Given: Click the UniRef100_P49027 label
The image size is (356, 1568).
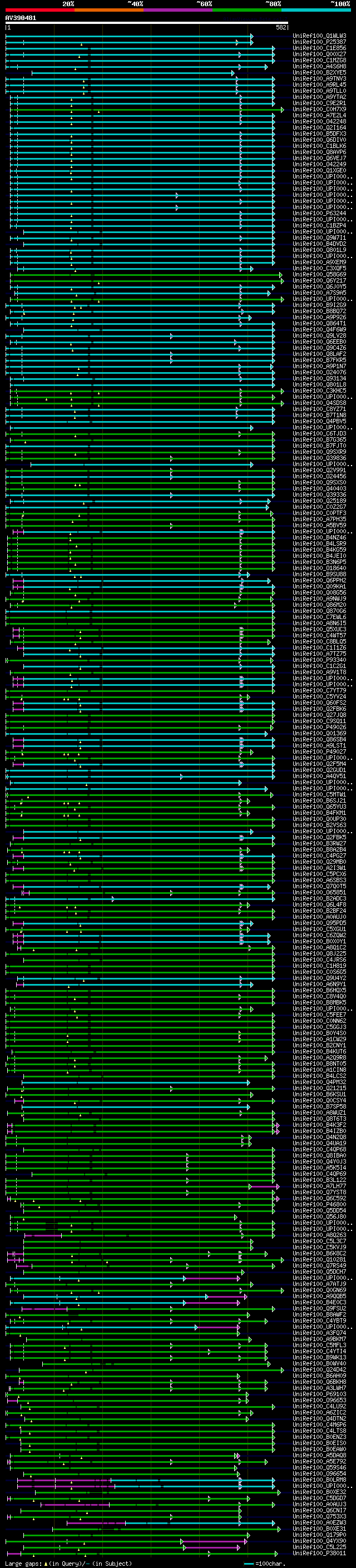Looking at the screenshot, I should (x=319, y=751).
